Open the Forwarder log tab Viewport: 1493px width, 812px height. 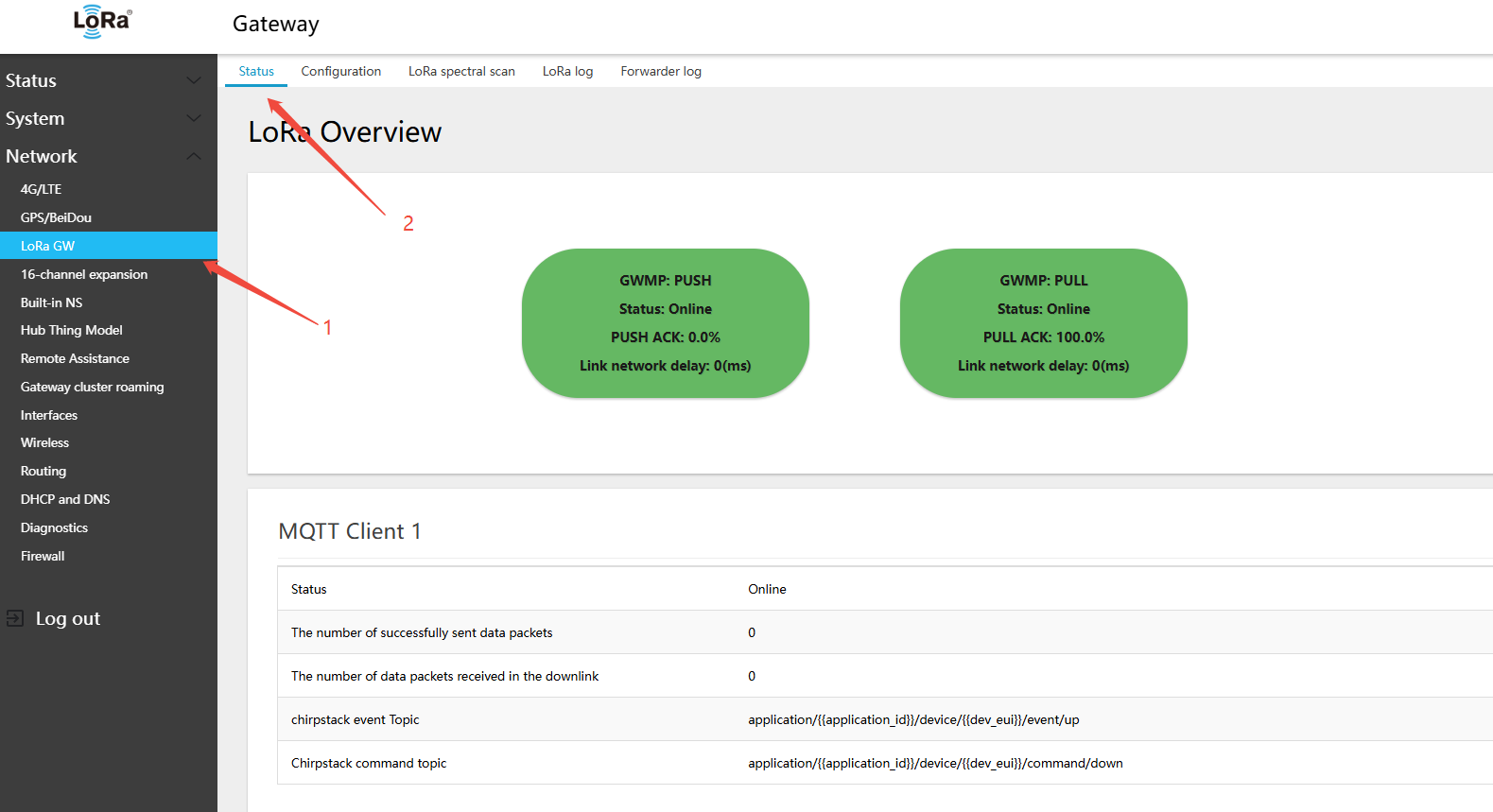pos(661,72)
